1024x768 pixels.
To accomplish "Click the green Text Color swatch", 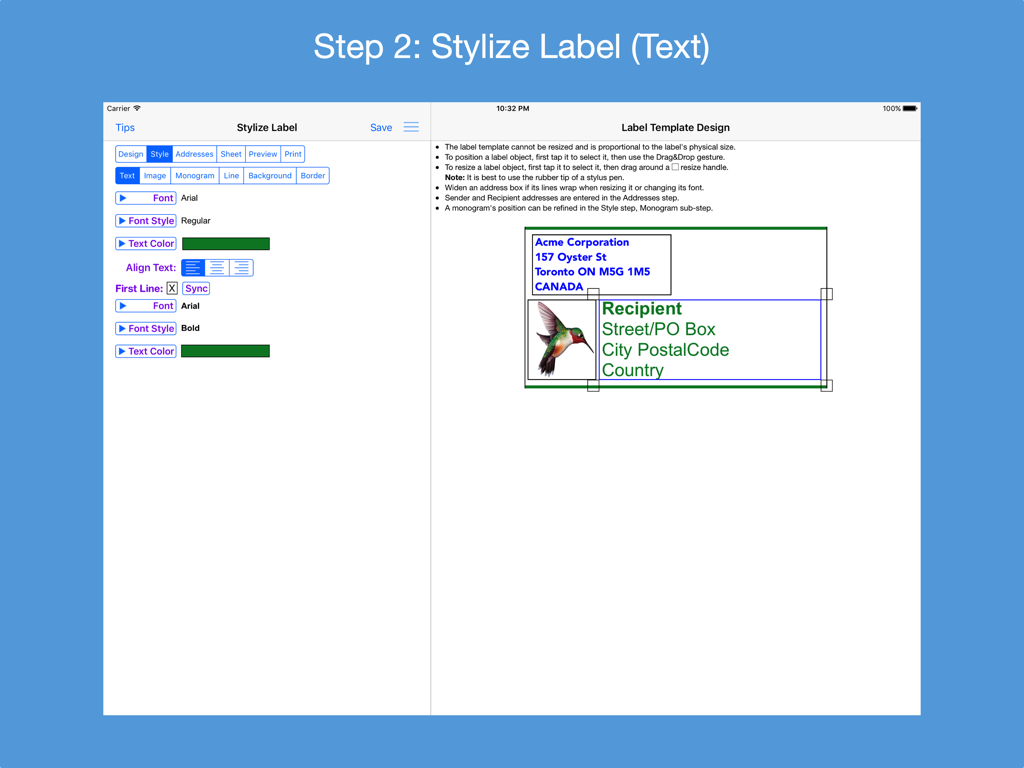I will (225, 243).
